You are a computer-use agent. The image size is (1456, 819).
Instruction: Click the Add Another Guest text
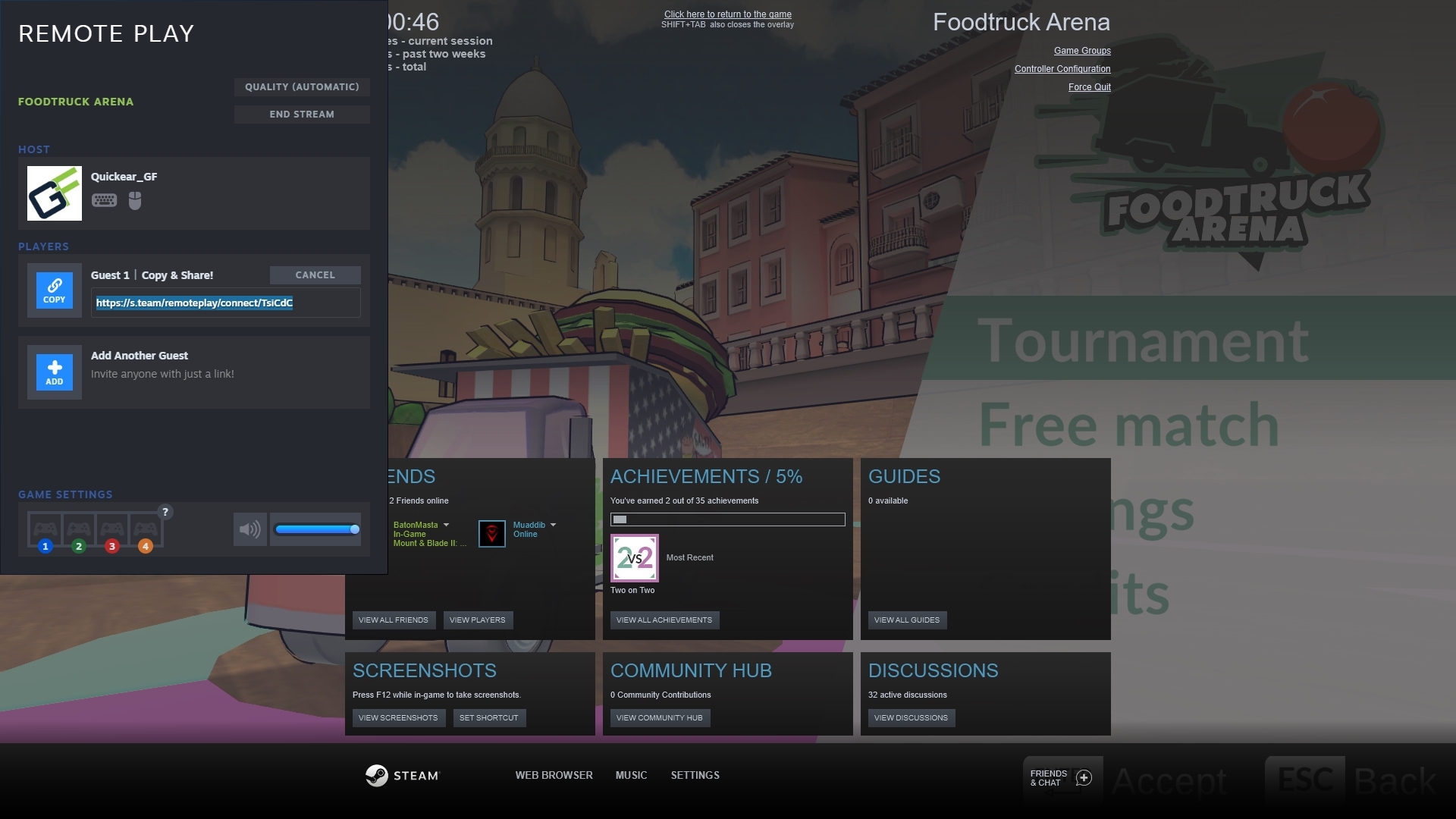(x=140, y=356)
